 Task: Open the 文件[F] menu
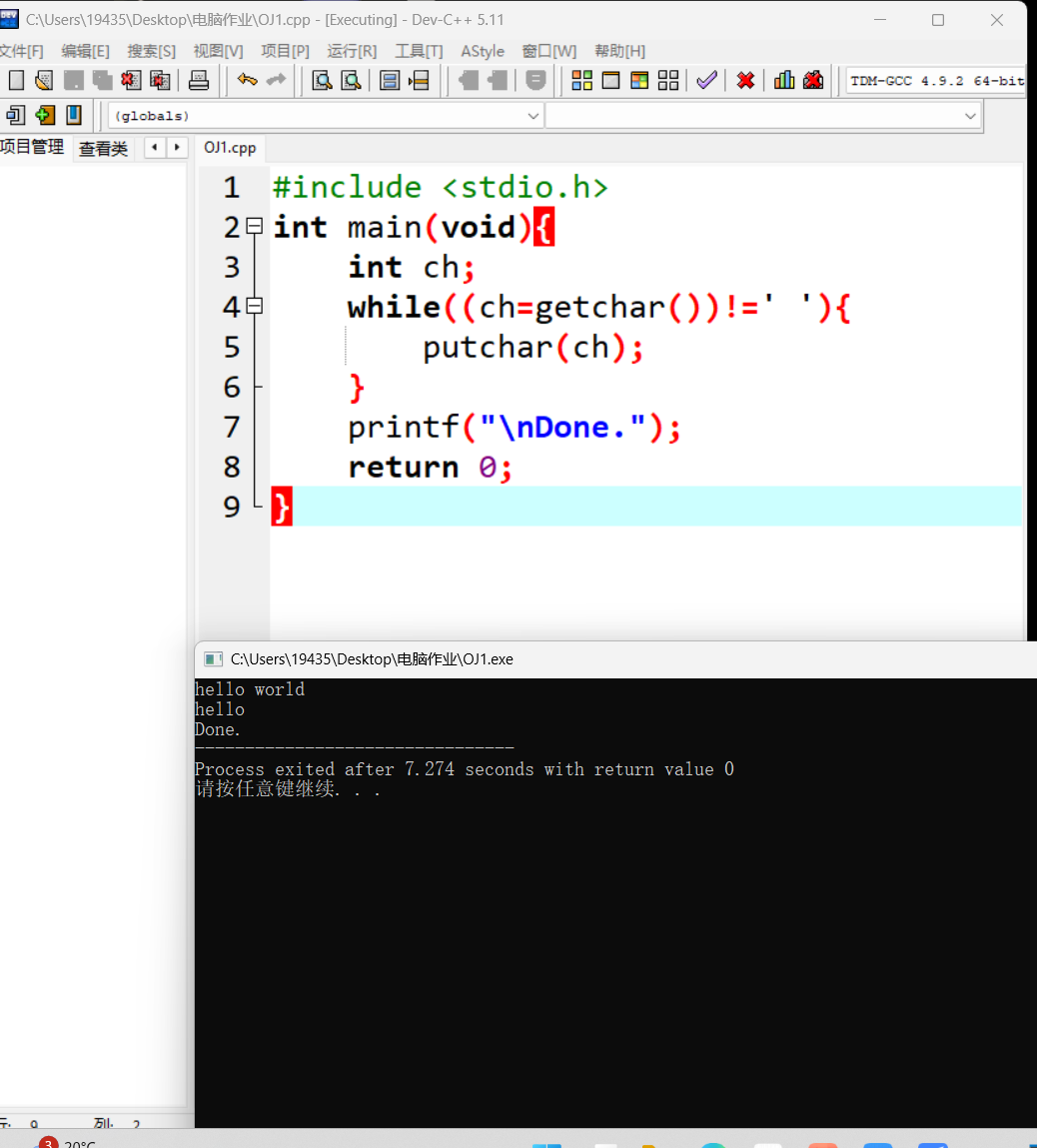pyautogui.click(x=21, y=51)
